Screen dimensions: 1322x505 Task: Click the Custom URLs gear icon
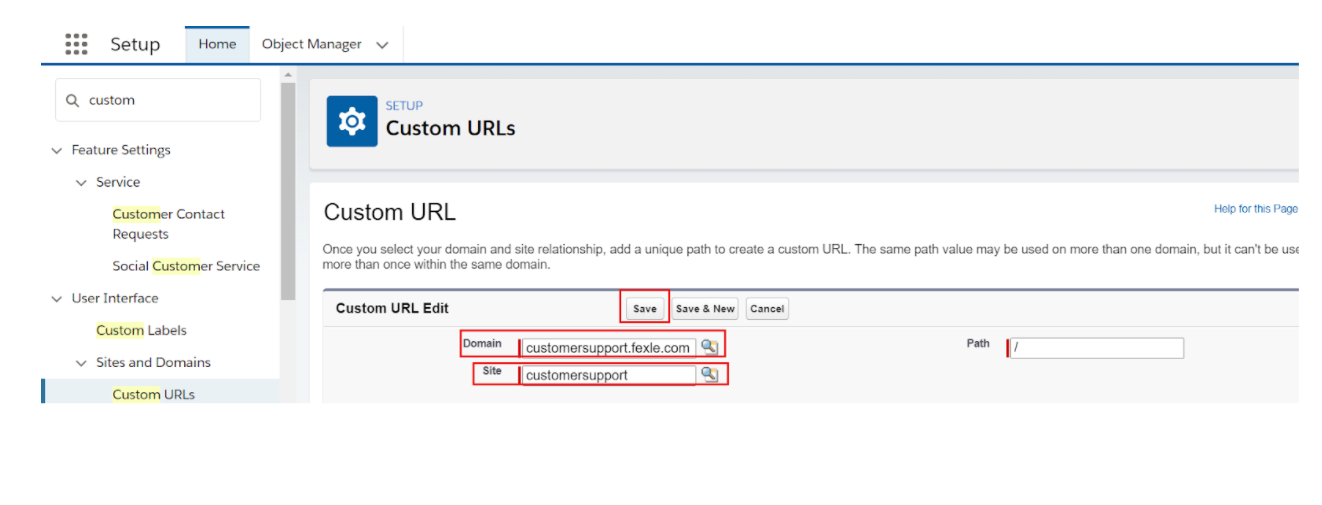(352, 122)
